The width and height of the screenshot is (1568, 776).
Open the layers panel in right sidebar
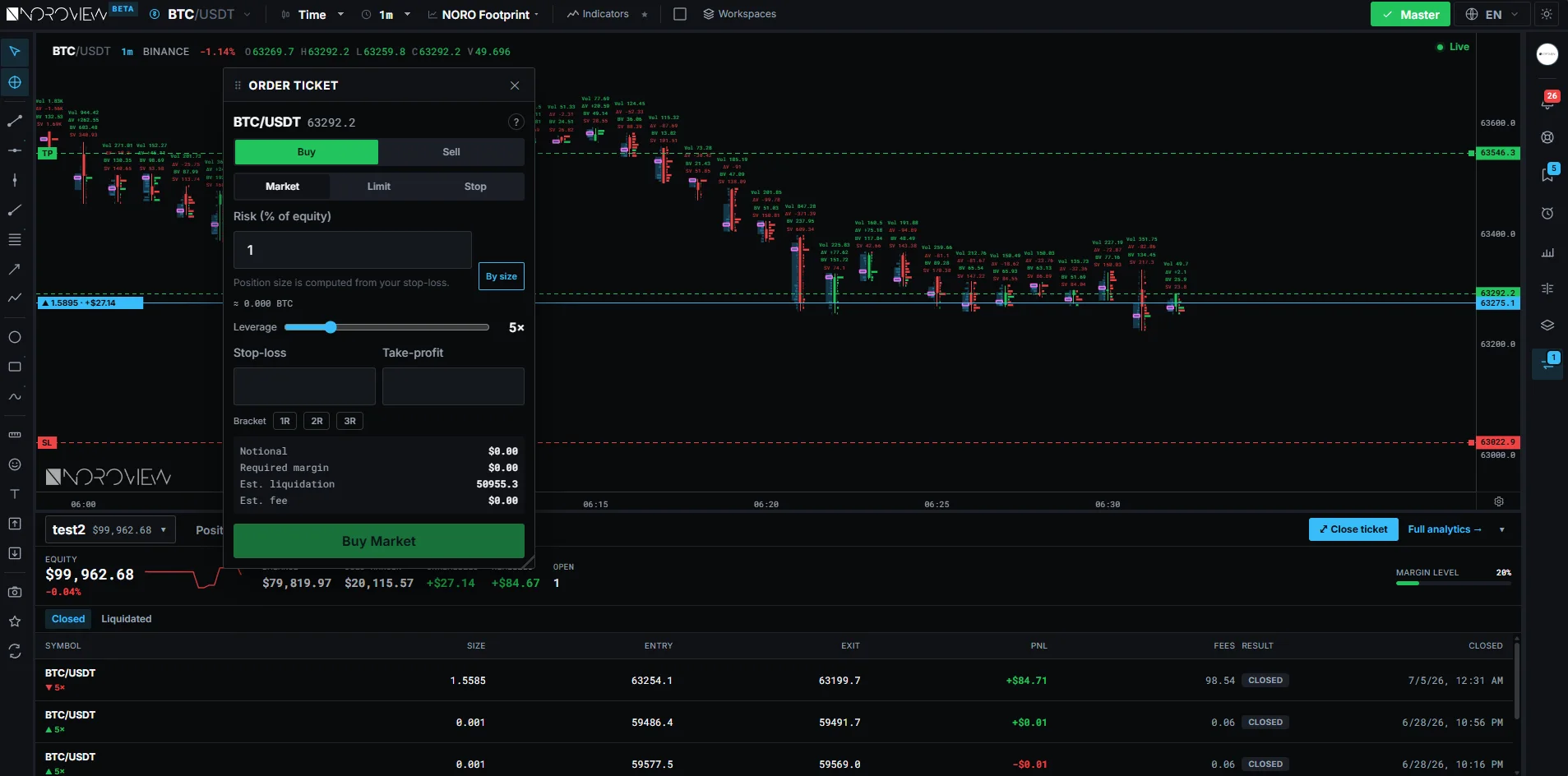point(1547,326)
